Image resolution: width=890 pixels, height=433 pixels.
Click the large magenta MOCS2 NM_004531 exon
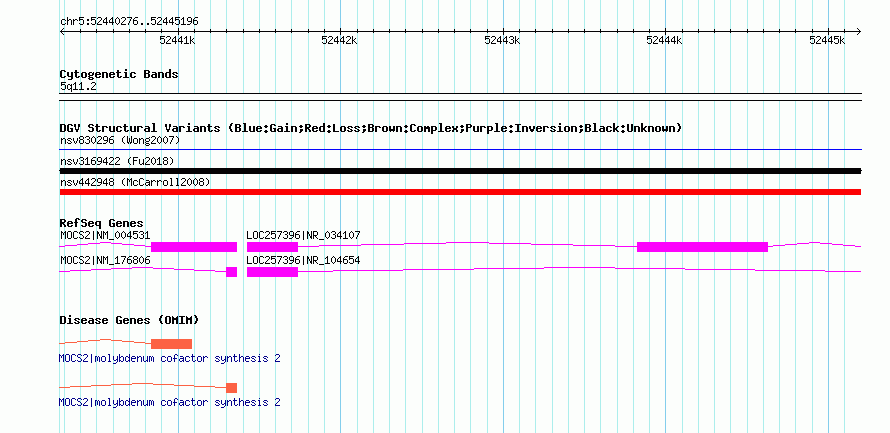click(x=194, y=247)
